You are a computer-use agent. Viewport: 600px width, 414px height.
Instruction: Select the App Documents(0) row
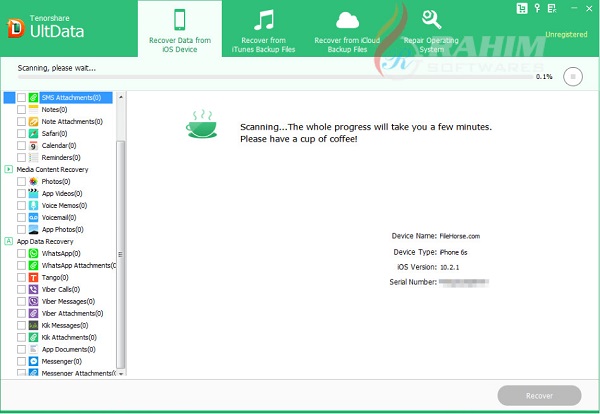tap(68, 349)
